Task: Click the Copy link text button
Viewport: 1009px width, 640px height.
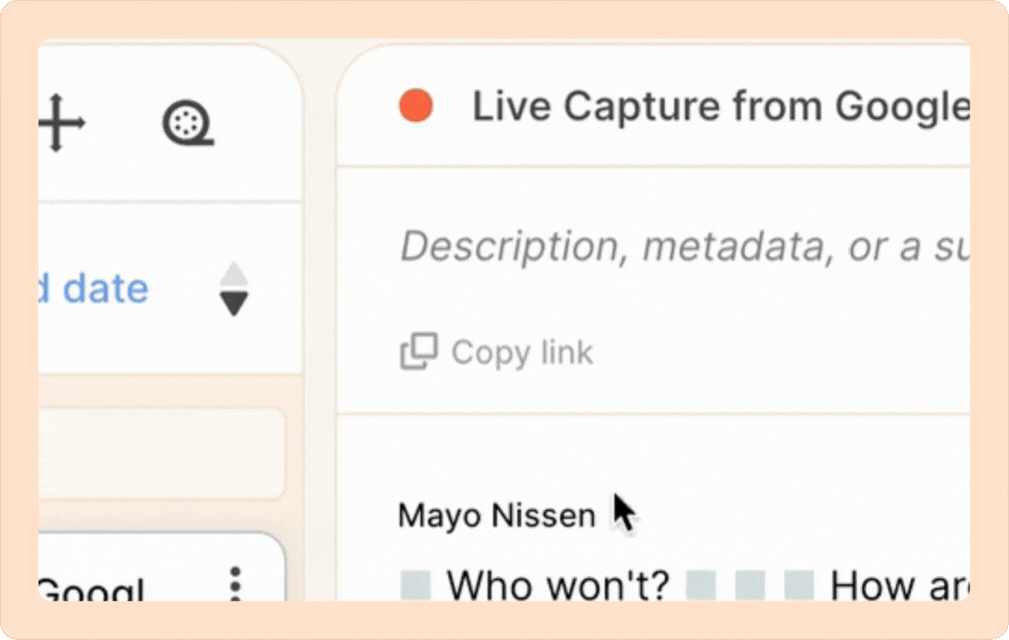Action: 522,352
